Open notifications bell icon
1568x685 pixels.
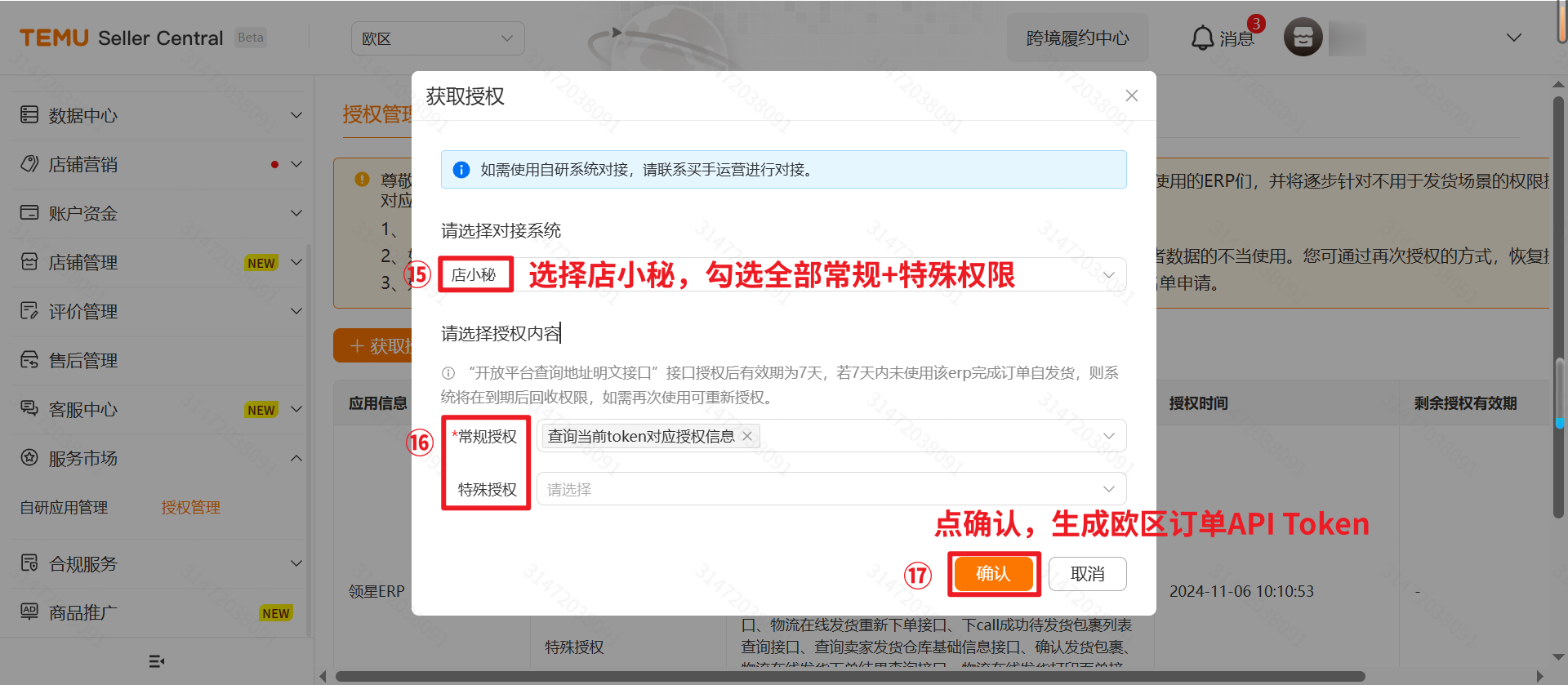click(1202, 38)
